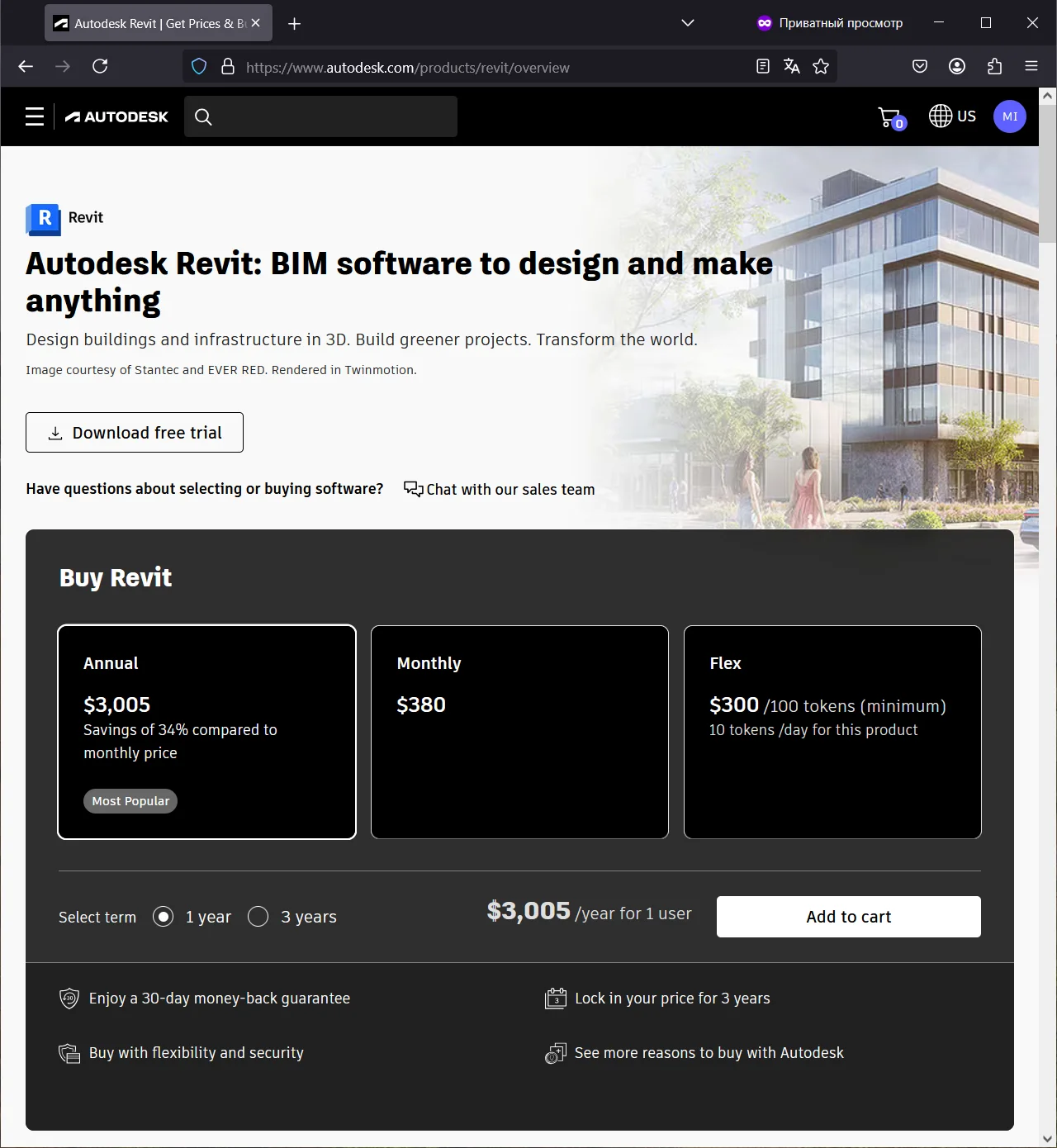The image size is (1057, 1148).
Task: Open Firefox application menu
Action: pyautogui.click(x=1031, y=67)
